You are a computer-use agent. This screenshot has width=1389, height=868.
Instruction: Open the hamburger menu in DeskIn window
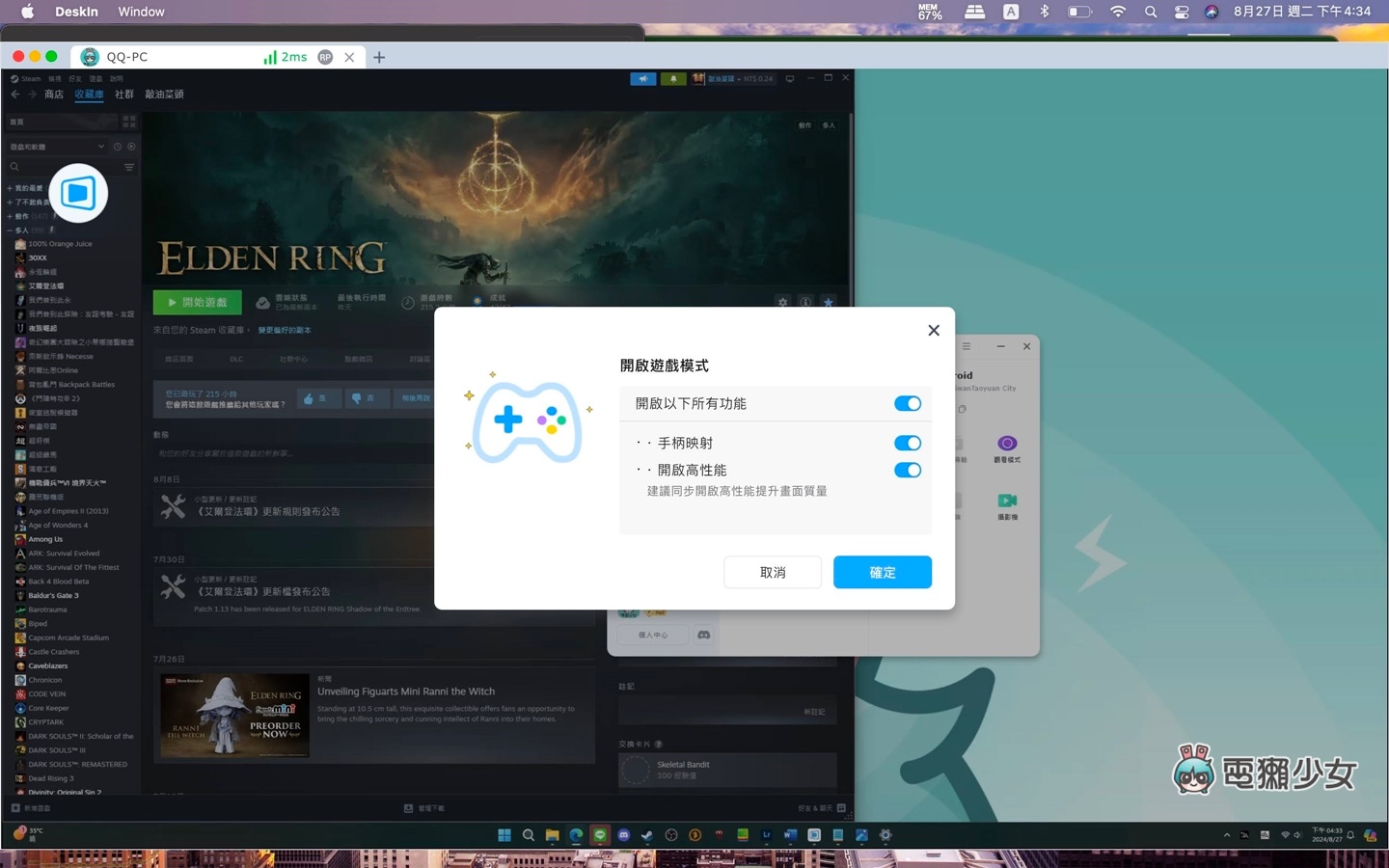(x=966, y=346)
